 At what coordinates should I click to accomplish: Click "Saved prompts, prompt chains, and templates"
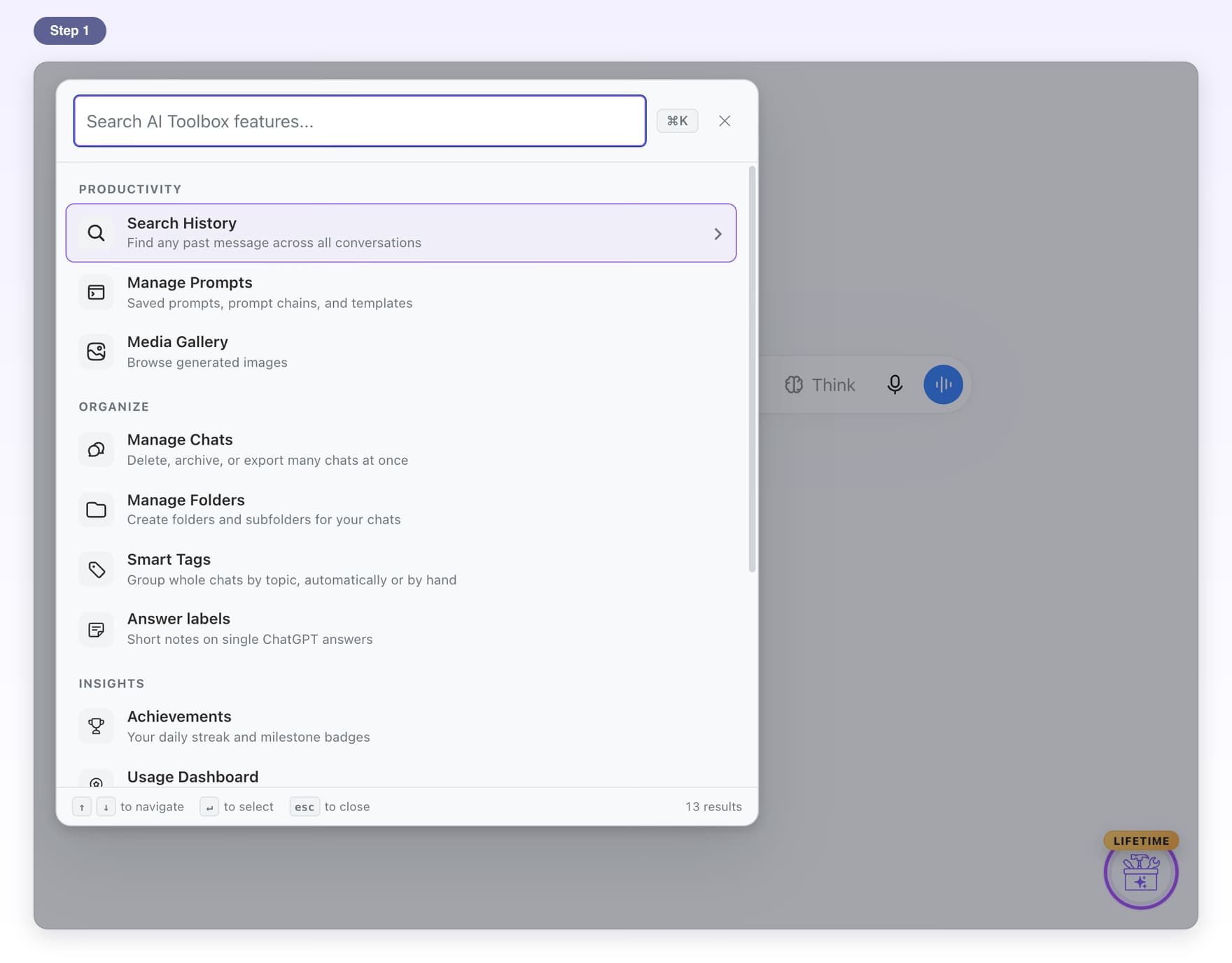(269, 303)
